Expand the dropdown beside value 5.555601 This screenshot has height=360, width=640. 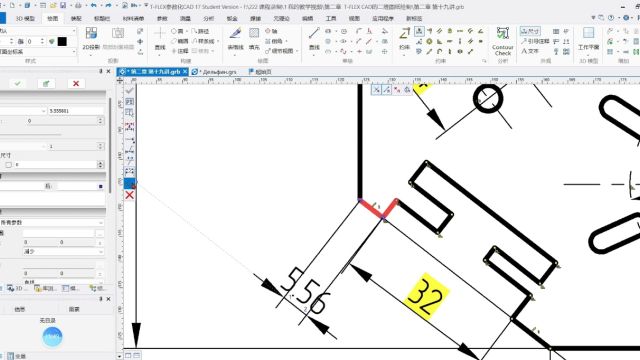tap(44, 111)
